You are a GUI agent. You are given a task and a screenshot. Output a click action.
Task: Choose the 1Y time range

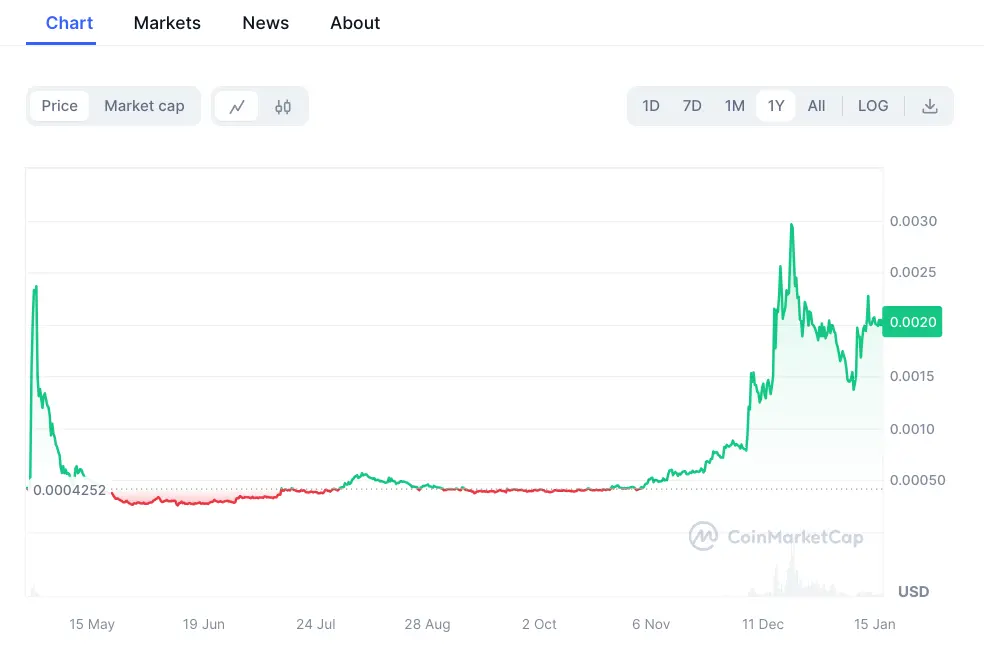[x=776, y=106]
